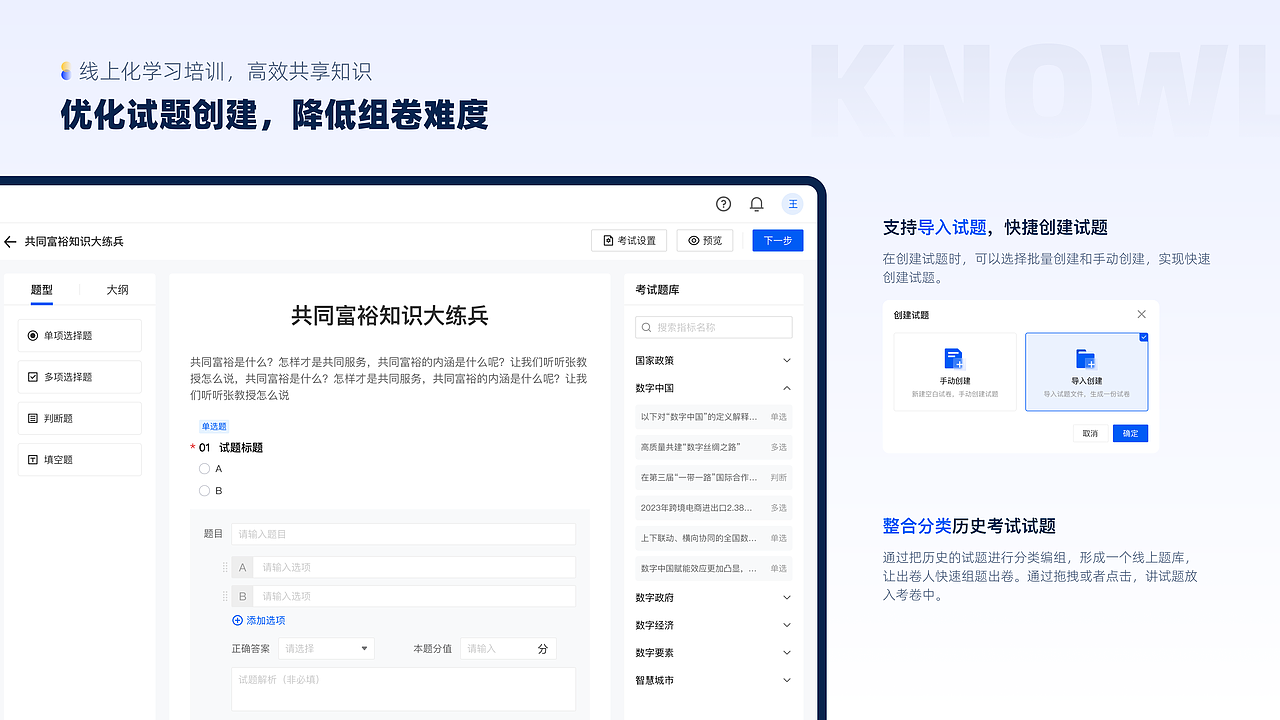
Task: Click the 试题解析 text area
Action: [403, 689]
